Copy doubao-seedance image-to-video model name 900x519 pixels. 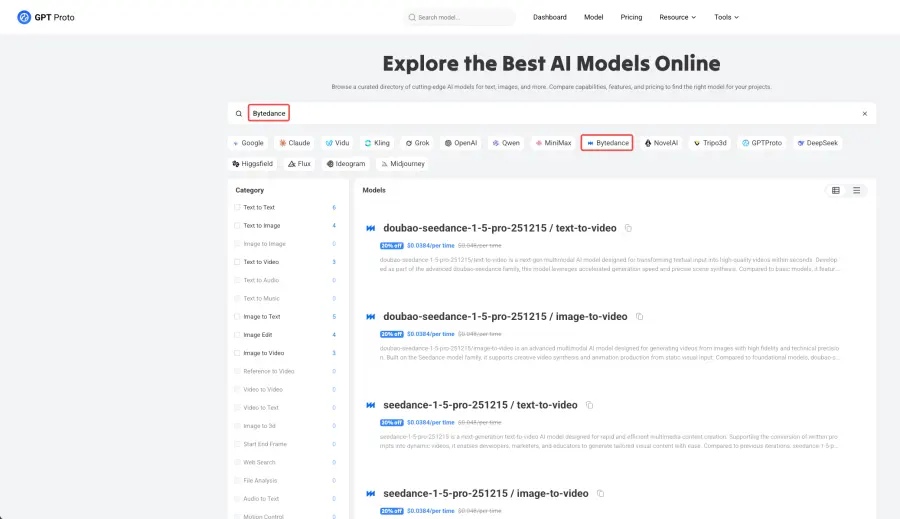pyautogui.click(x=639, y=317)
